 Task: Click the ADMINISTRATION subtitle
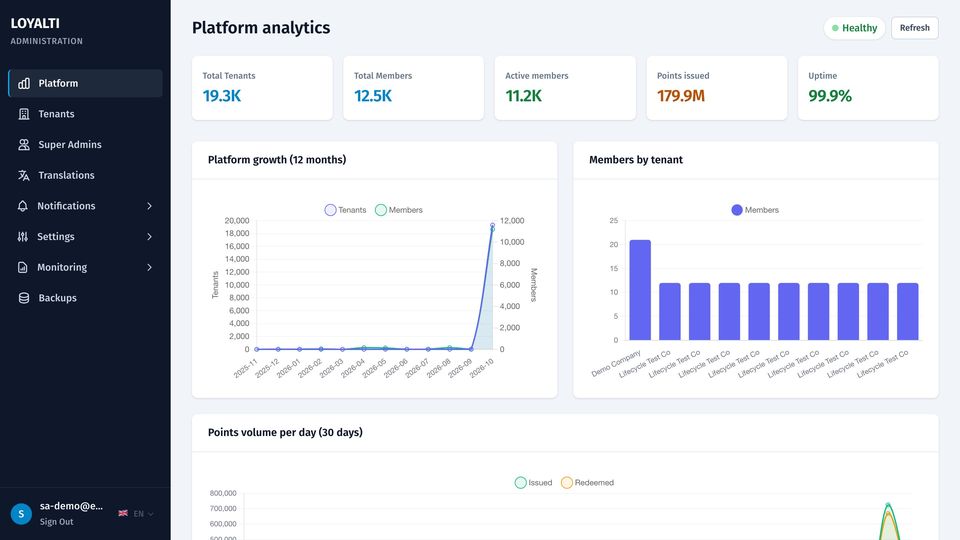47,41
